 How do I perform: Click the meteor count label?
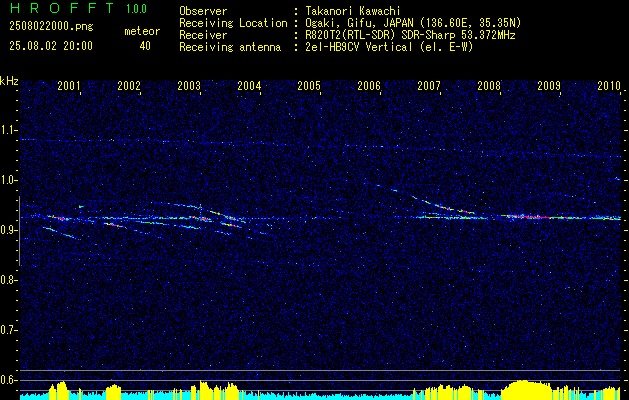(142, 31)
